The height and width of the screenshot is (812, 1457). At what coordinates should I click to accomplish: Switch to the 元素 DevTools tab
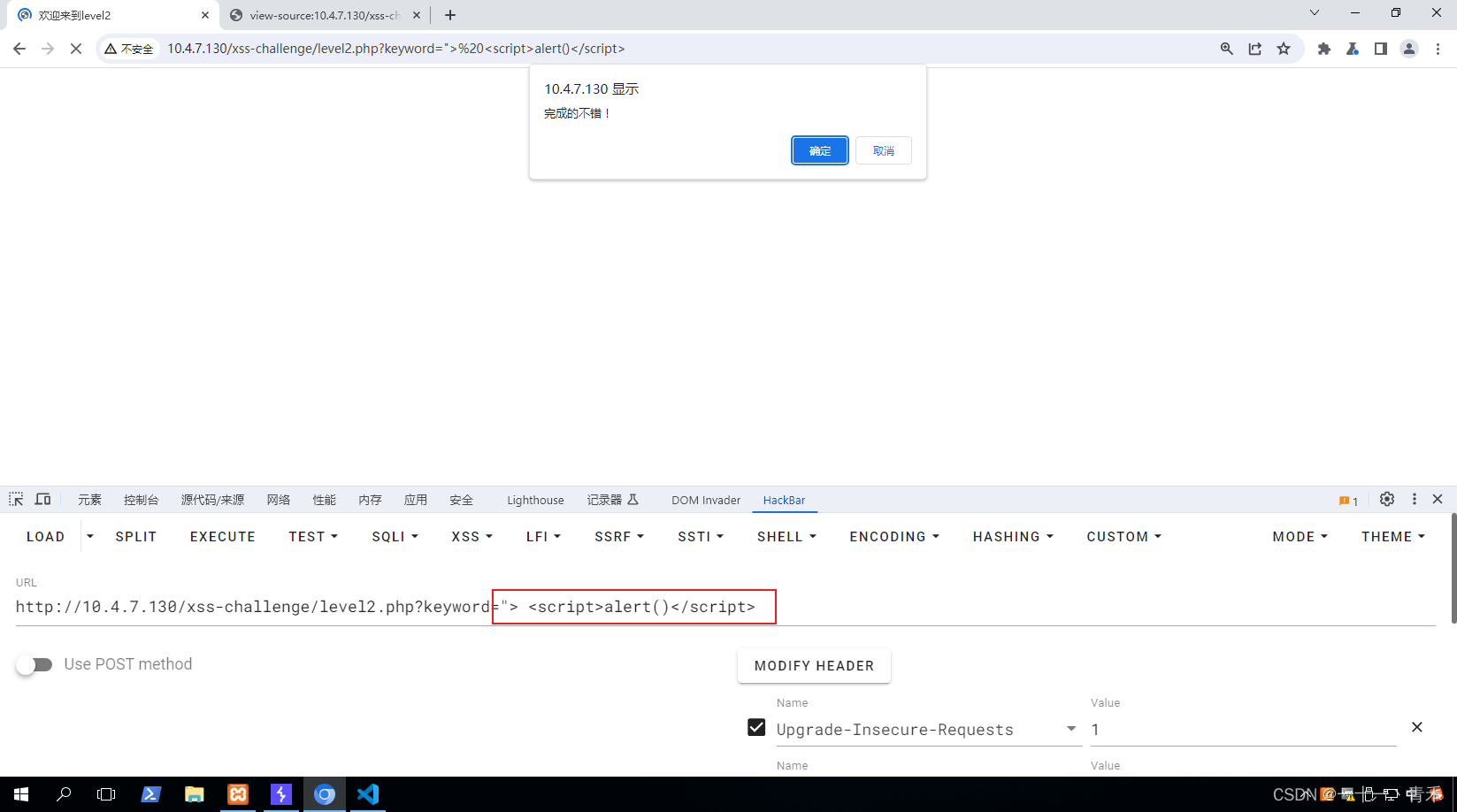pos(89,500)
